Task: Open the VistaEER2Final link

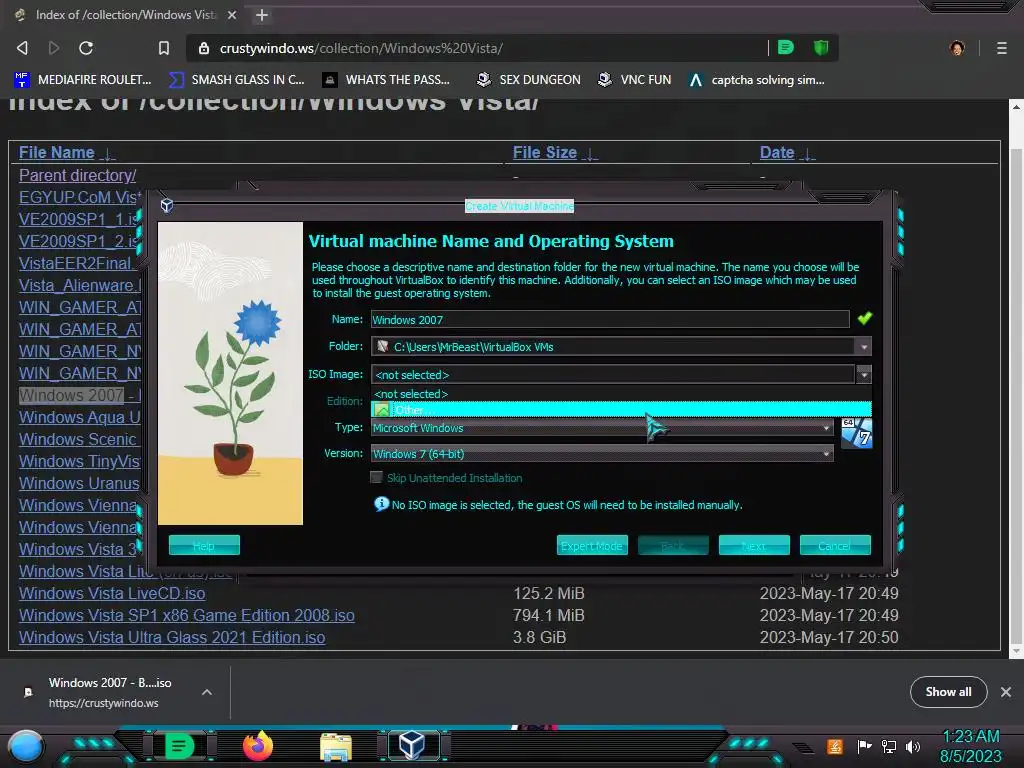Action: point(77,263)
